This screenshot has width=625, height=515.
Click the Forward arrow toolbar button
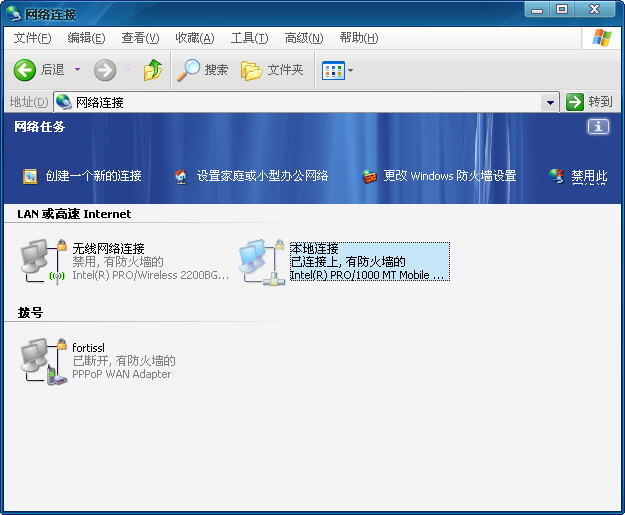[x=105, y=70]
